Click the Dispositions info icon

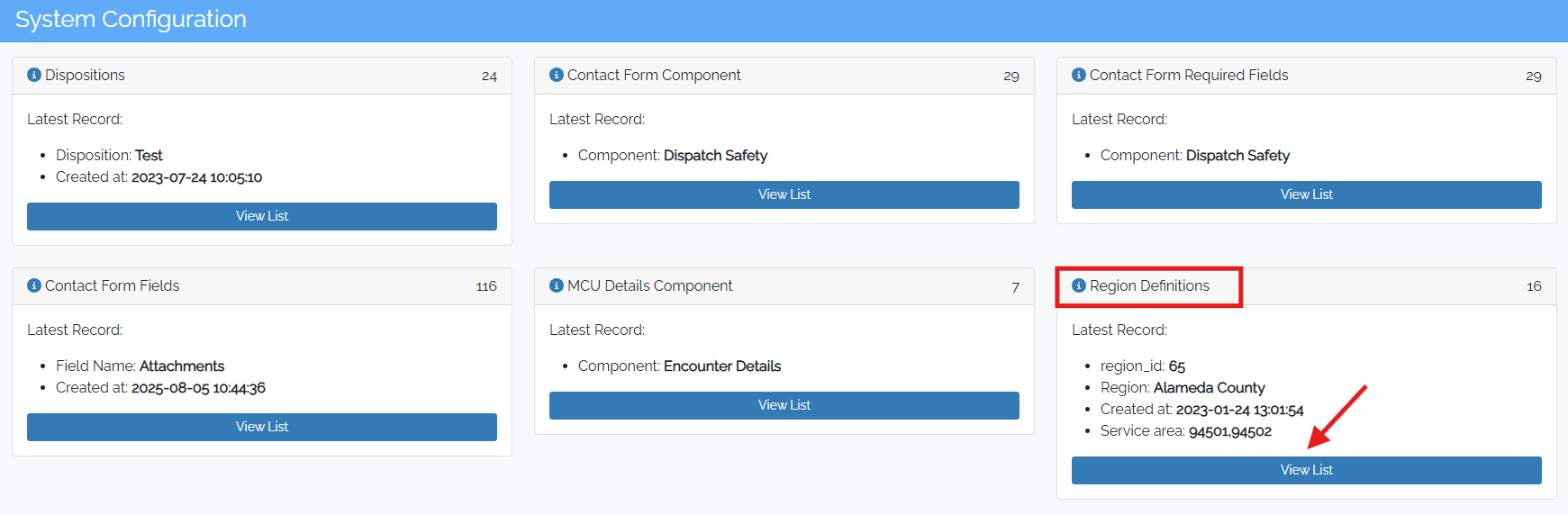point(34,75)
